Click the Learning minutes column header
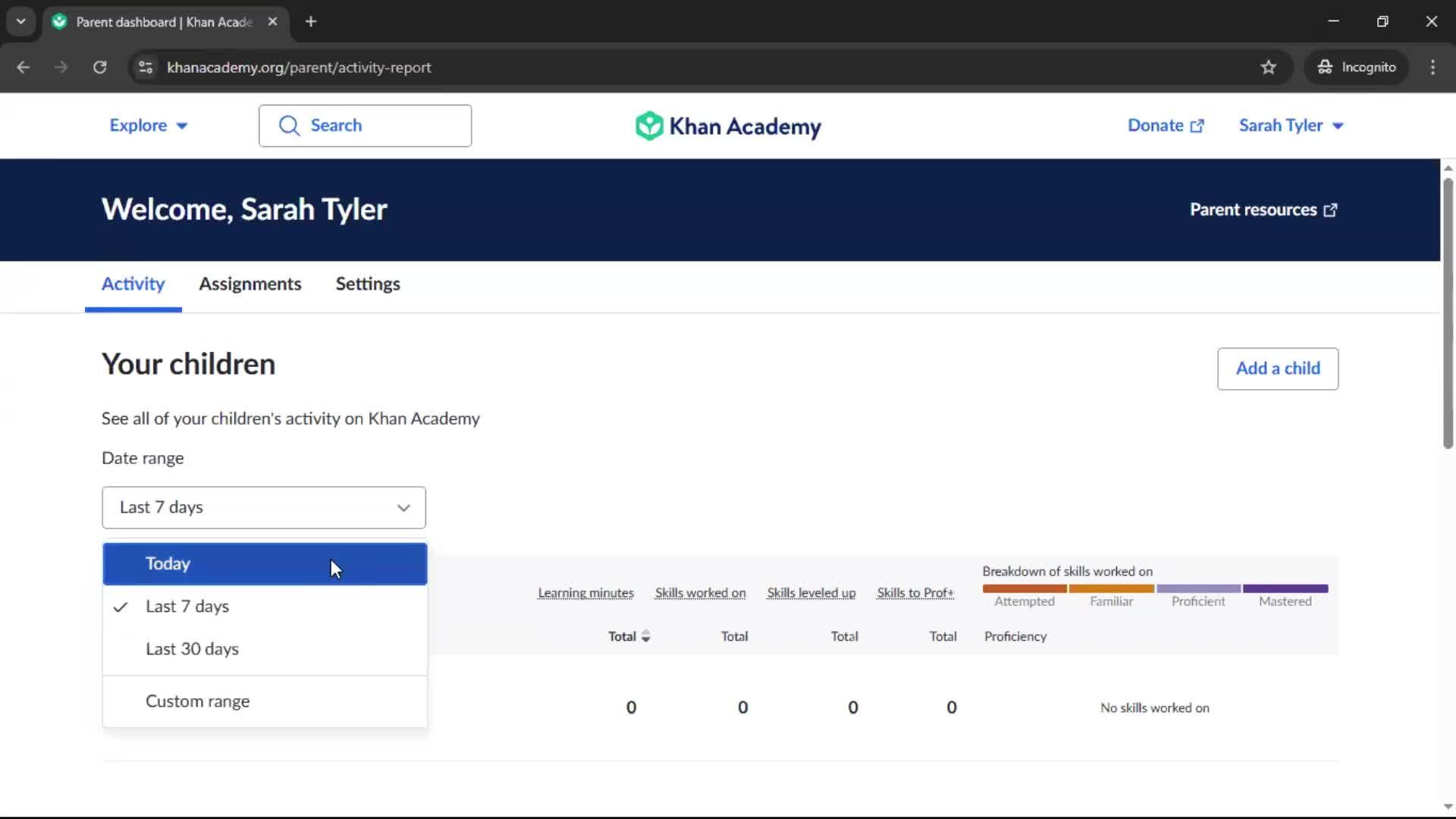The width and height of the screenshot is (1456, 819). coord(585,593)
